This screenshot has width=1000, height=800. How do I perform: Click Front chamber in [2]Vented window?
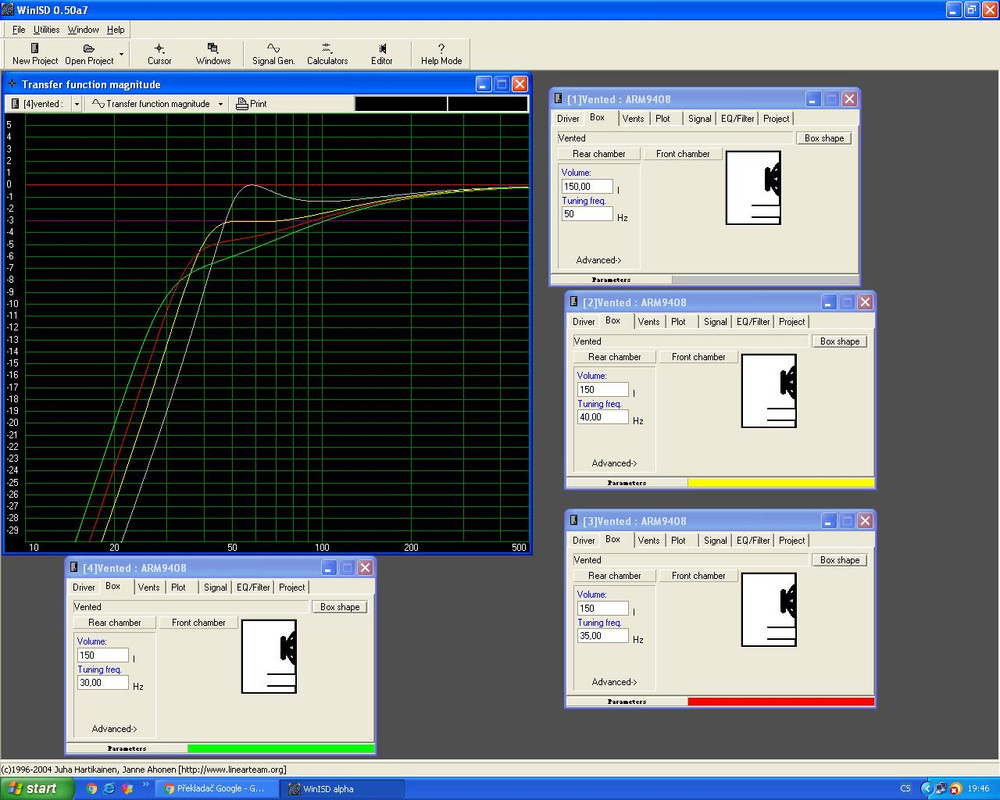pyautogui.click(x=698, y=357)
